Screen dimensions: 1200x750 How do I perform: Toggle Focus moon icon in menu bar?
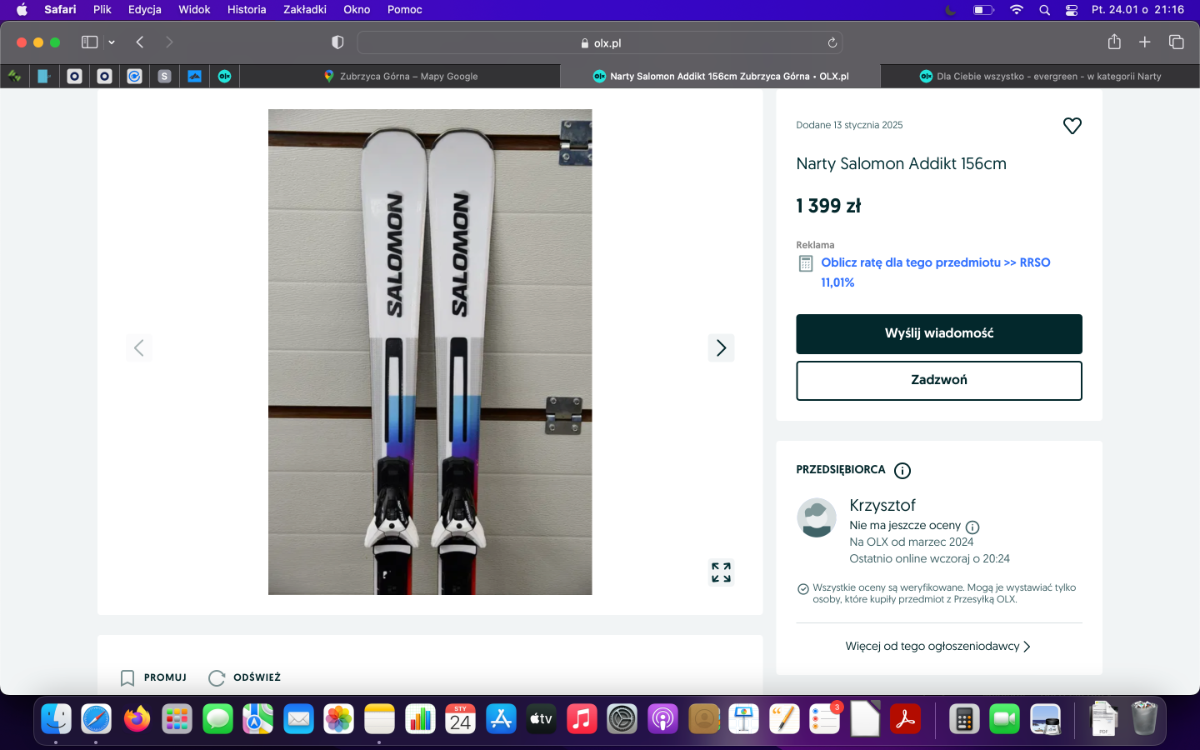point(950,10)
